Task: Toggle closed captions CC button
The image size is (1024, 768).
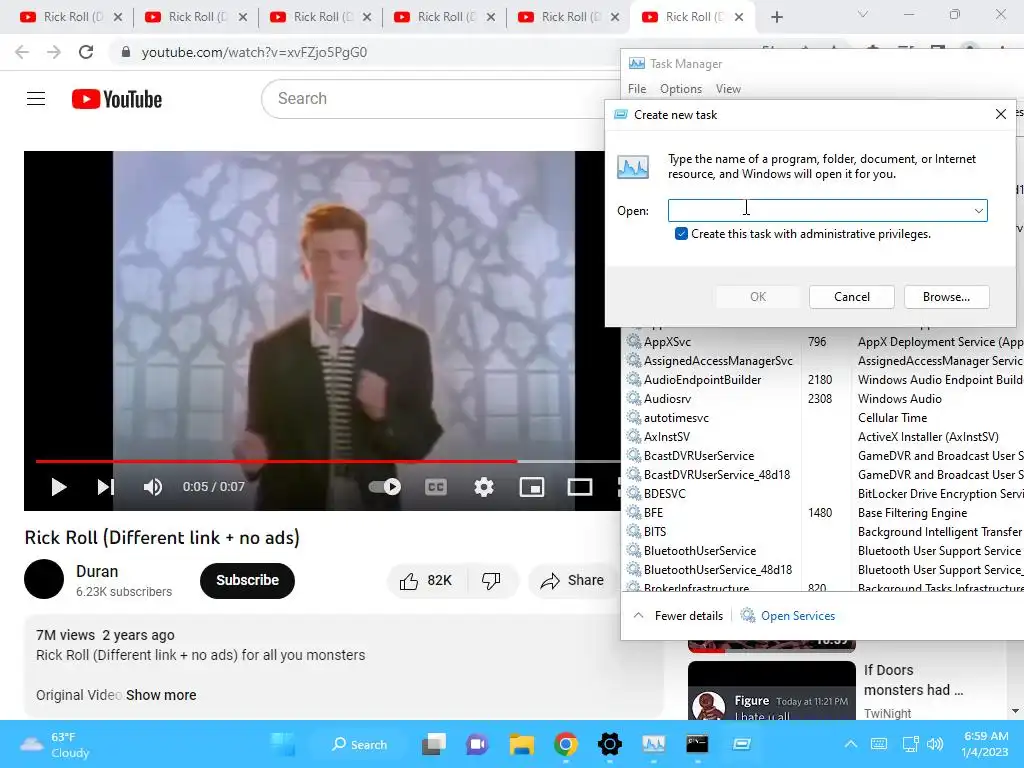Action: point(436,487)
